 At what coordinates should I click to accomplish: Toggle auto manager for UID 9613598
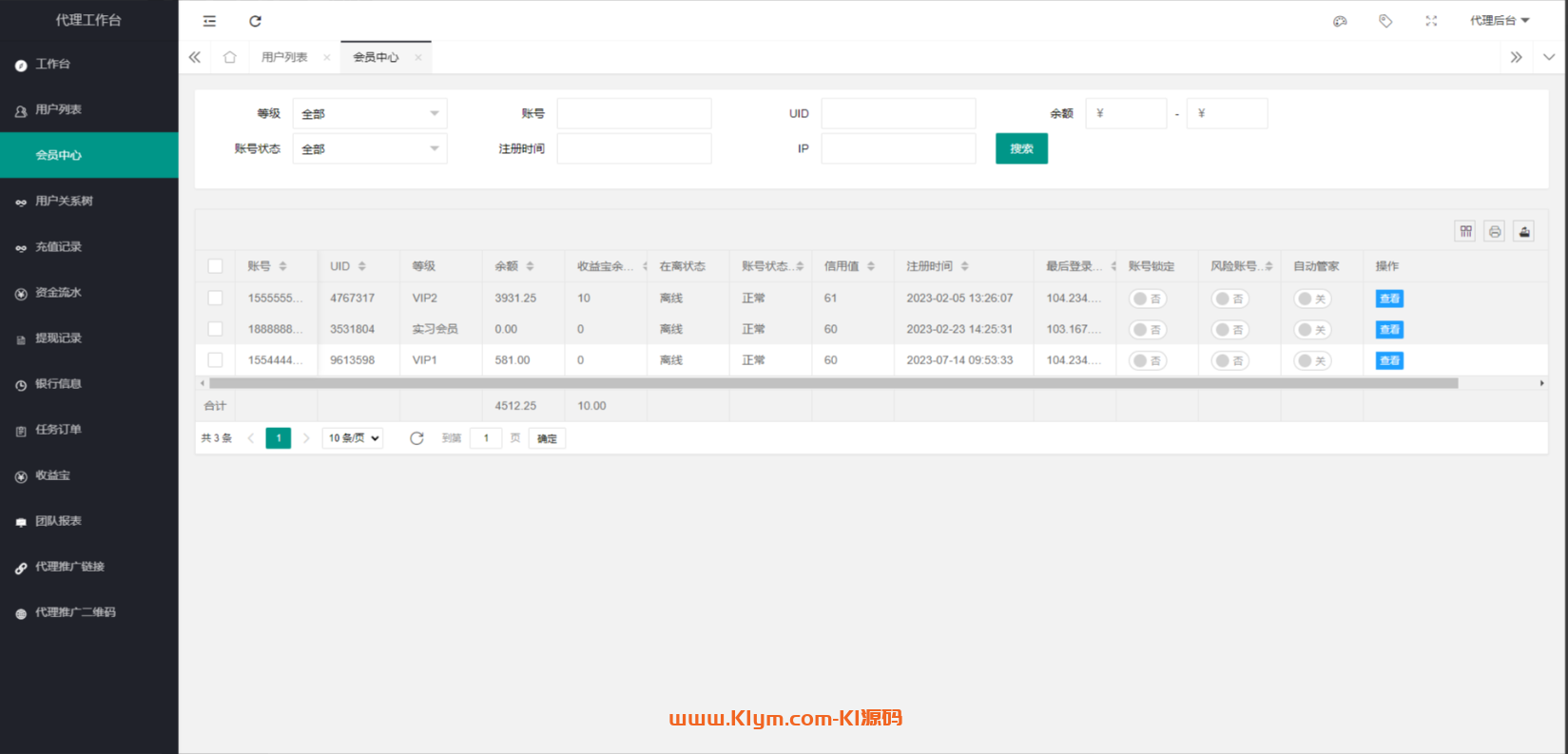[1312, 361]
